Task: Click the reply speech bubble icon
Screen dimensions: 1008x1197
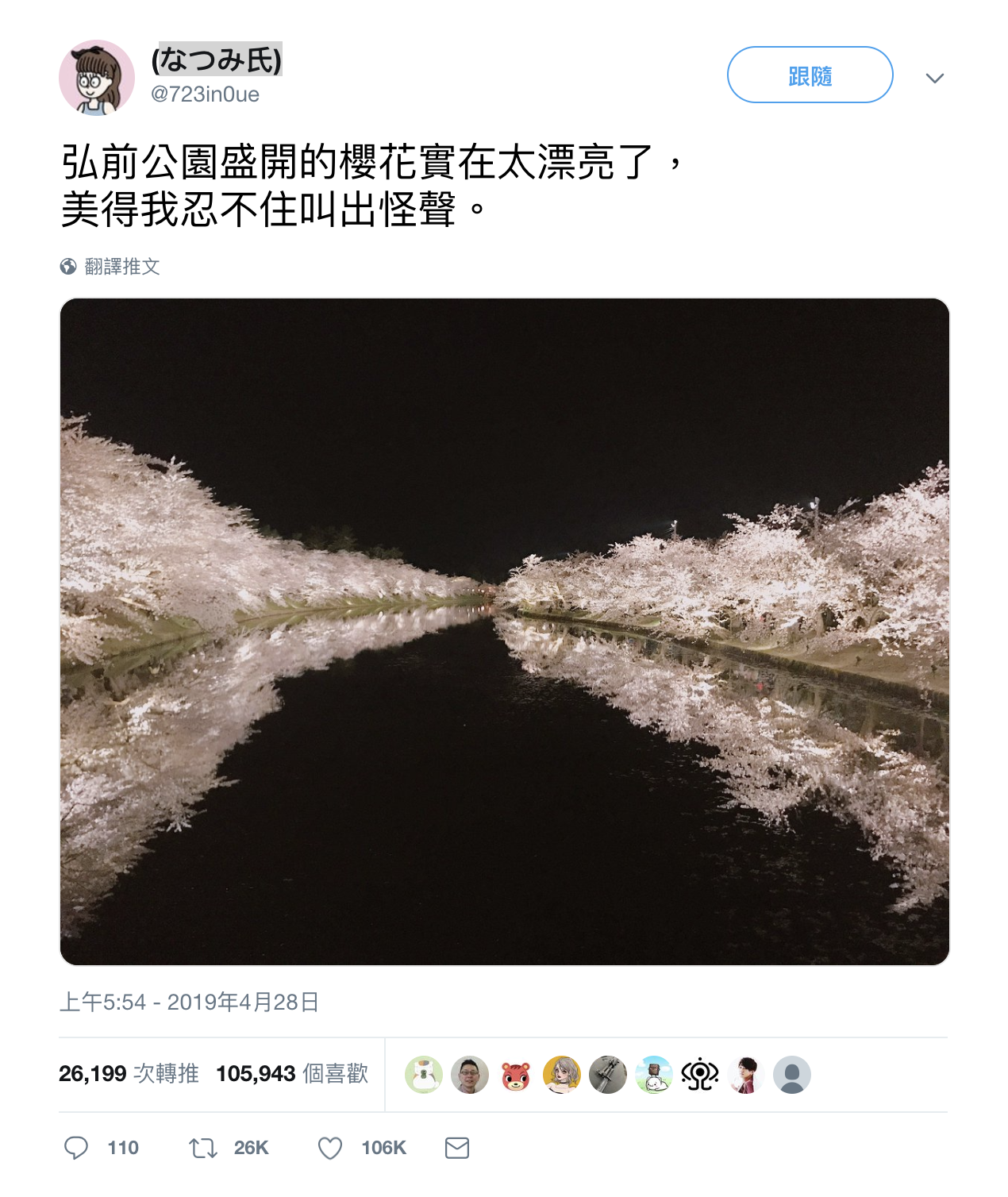Action: click(76, 1148)
